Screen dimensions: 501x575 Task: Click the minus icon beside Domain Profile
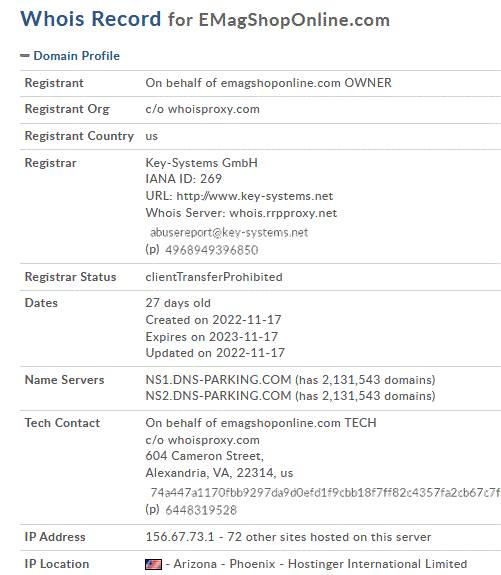pyautogui.click(x=25, y=56)
